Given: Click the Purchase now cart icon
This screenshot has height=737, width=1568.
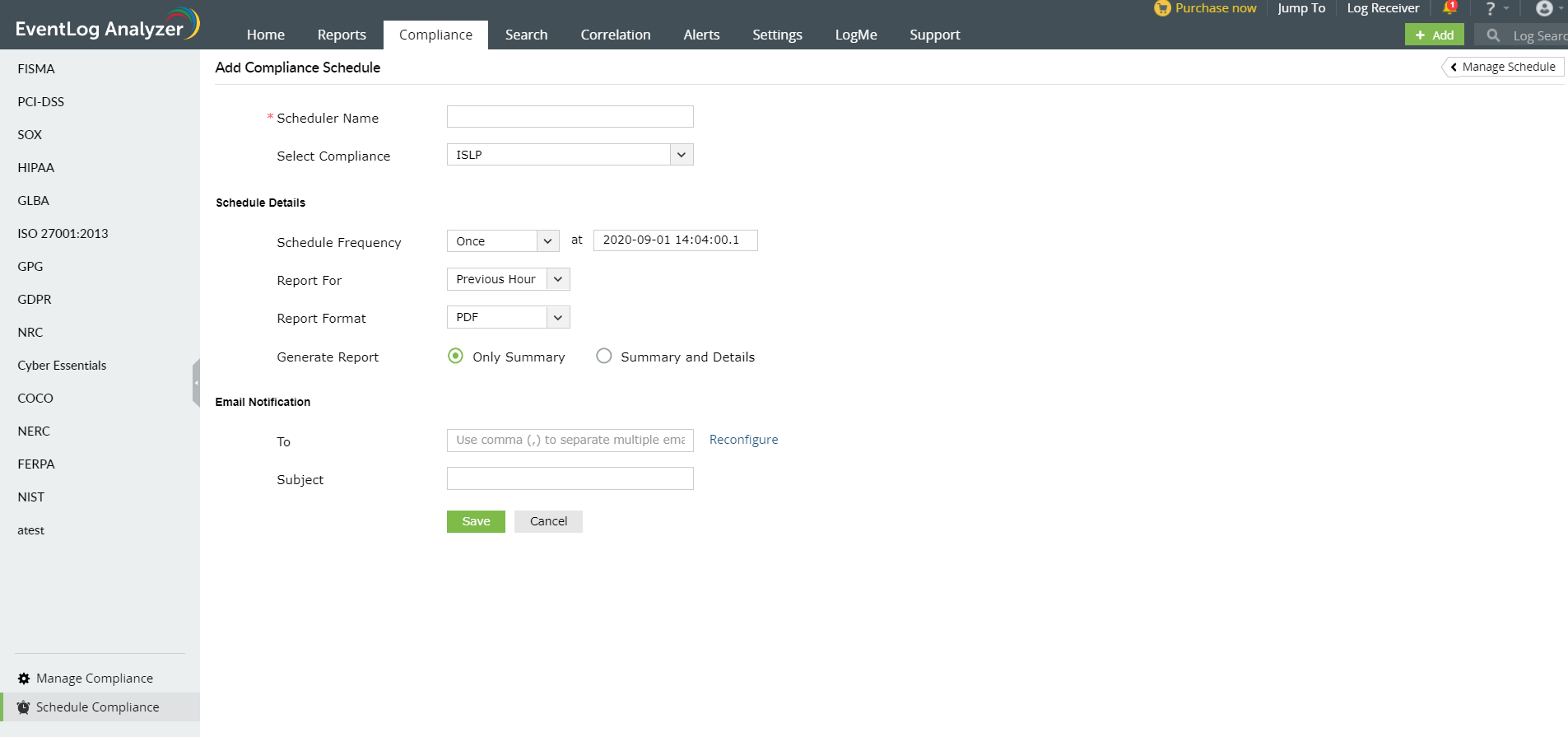Looking at the screenshot, I should click(1162, 8).
